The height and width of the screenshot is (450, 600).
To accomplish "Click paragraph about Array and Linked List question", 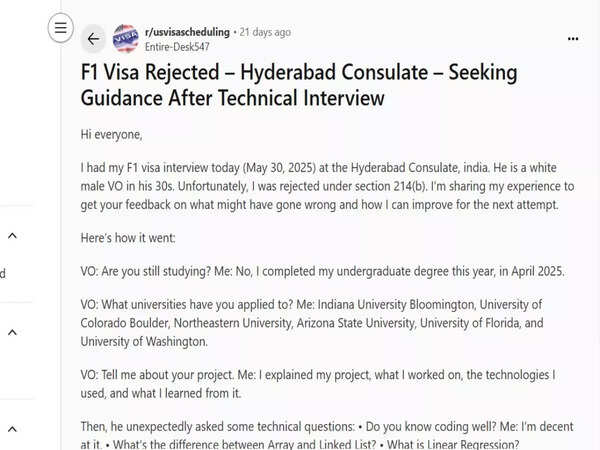I will (x=327, y=435).
